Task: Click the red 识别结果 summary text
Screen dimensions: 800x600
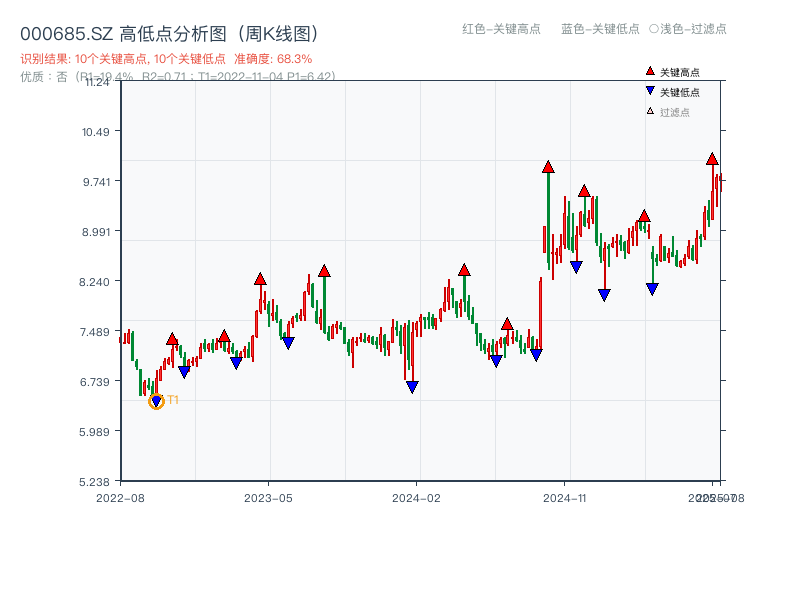Action: coord(166,59)
